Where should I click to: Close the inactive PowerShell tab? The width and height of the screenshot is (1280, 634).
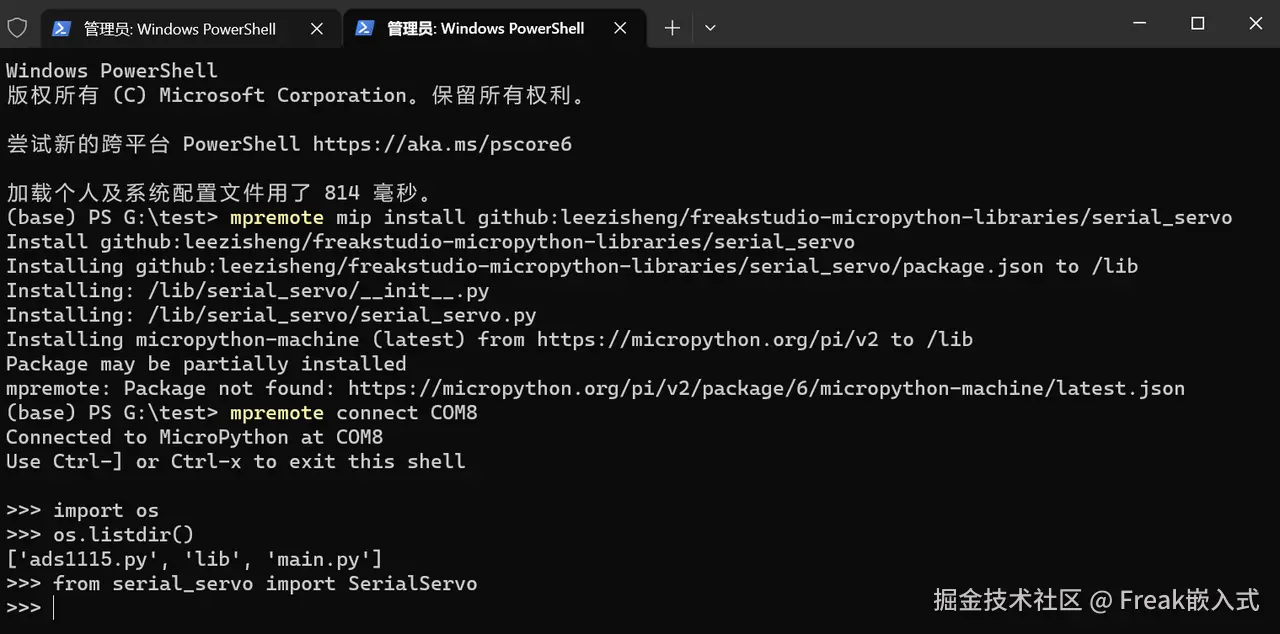(316, 29)
